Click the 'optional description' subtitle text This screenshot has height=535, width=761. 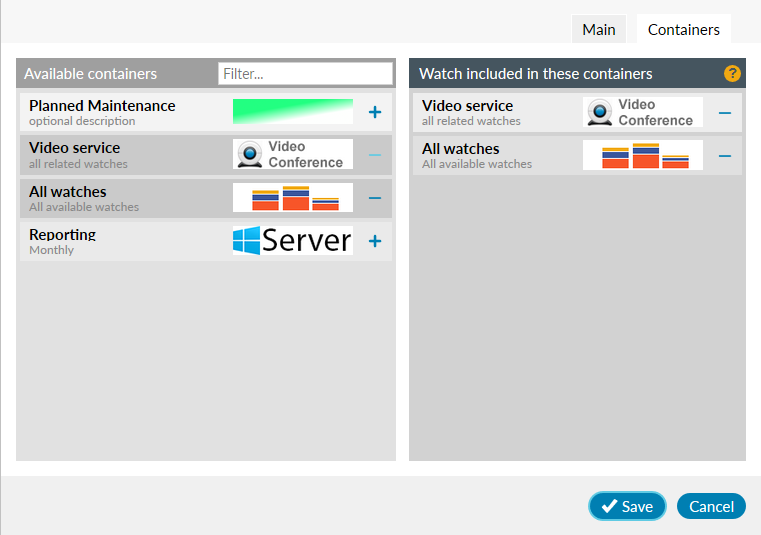click(x=82, y=121)
